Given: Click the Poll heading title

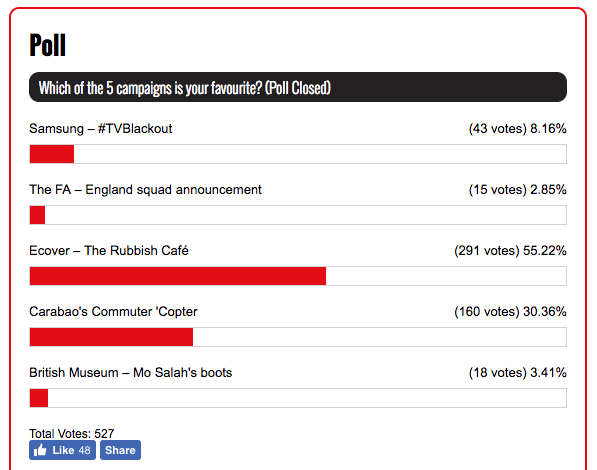Looking at the screenshot, I should pos(48,45).
